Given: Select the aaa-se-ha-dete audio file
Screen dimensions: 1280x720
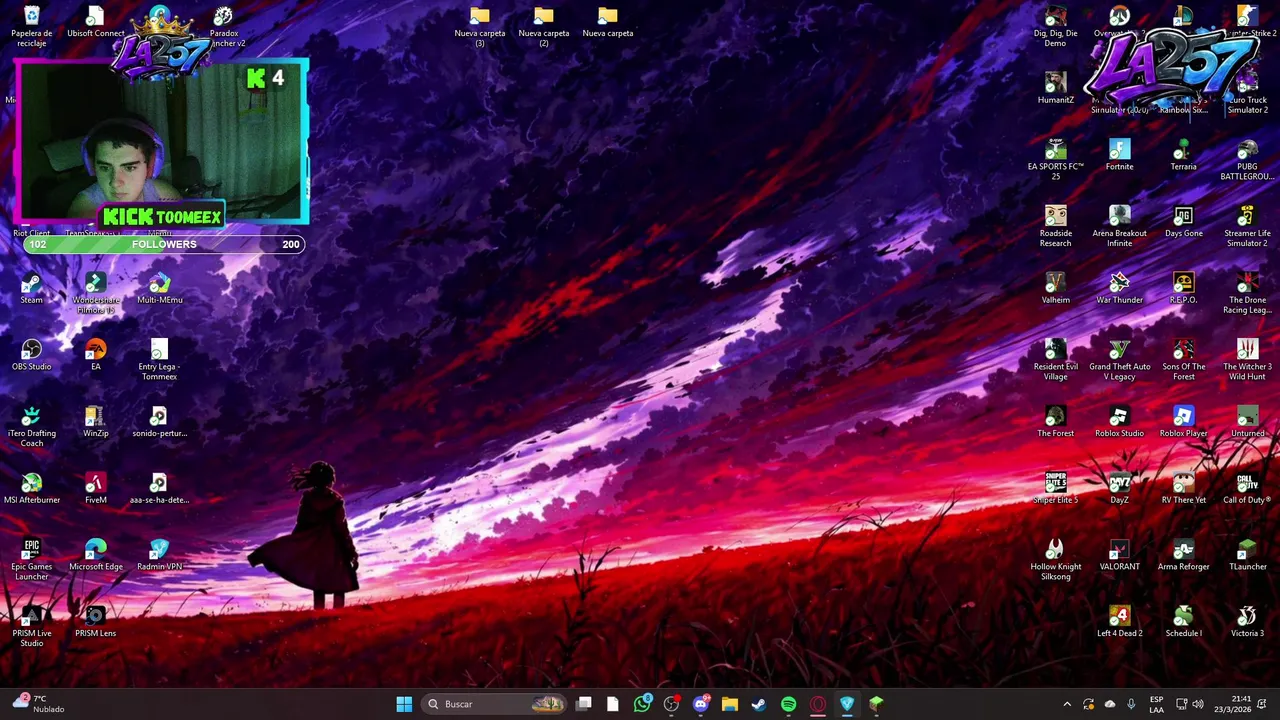Looking at the screenshot, I should tap(160, 489).
